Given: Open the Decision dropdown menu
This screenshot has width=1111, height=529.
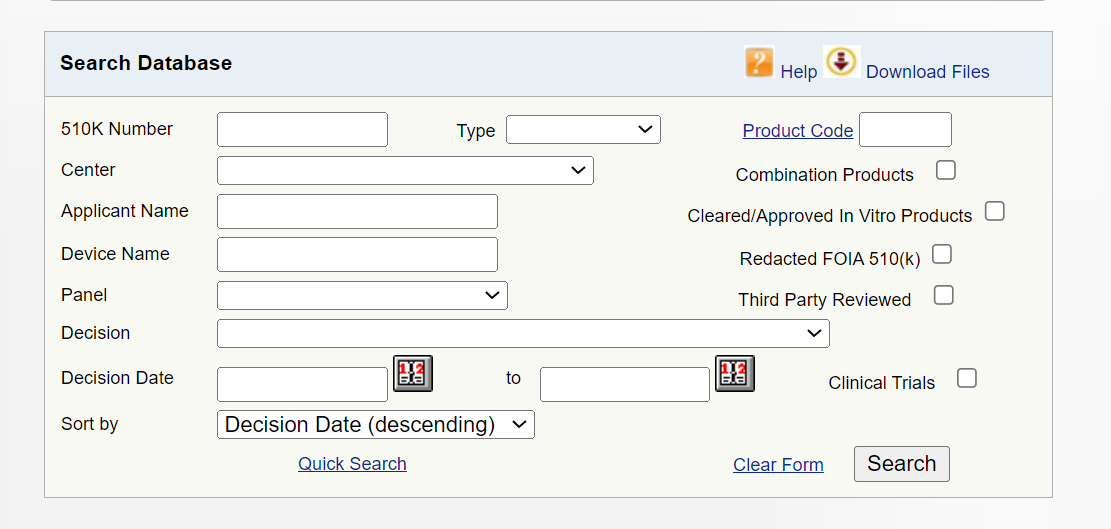Looking at the screenshot, I should pos(523,334).
